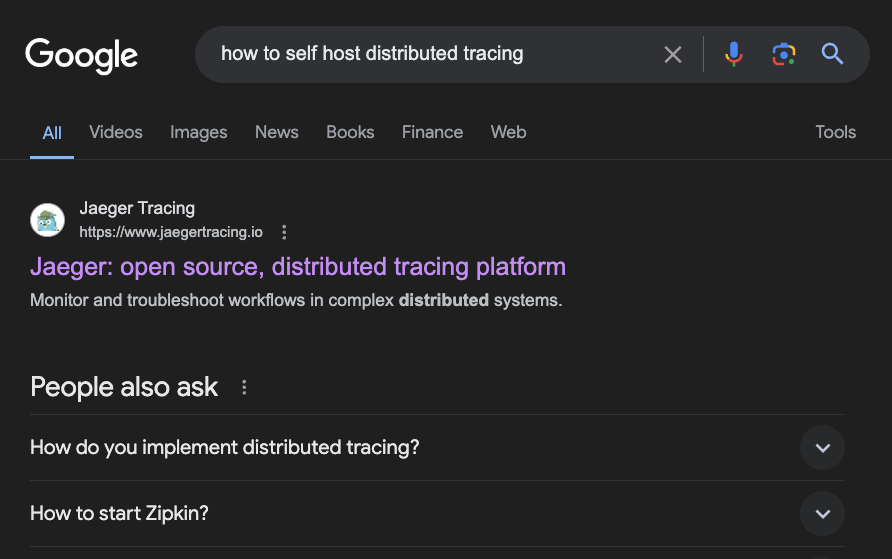
Task: Open the Finance tab
Action: coord(432,132)
